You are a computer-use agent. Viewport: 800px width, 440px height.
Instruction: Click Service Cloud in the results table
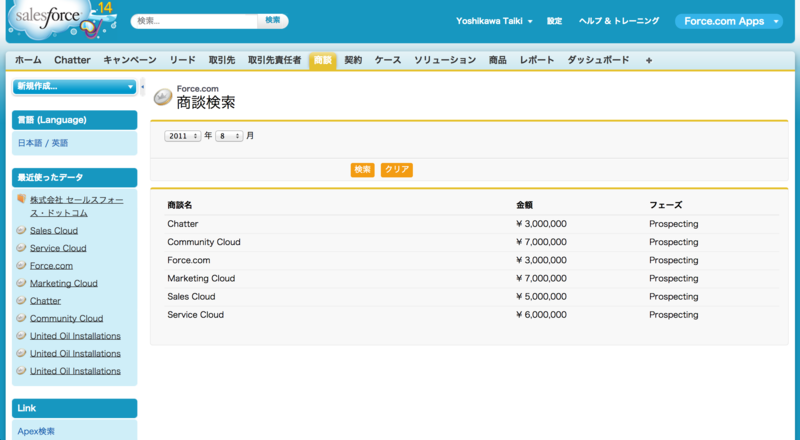point(195,315)
